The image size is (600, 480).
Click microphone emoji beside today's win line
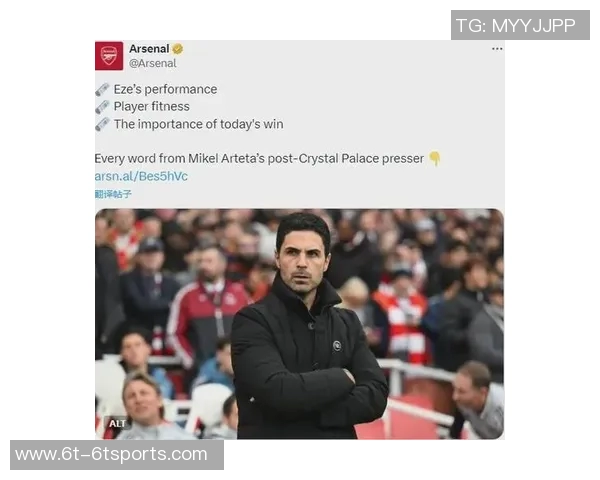[102, 124]
